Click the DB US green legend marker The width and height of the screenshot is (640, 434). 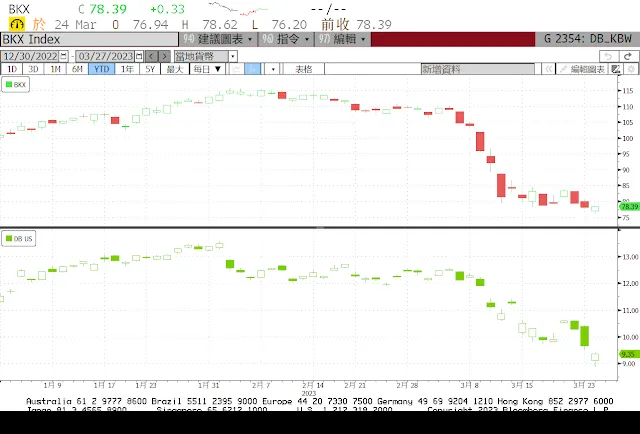[x=9, y=238]
